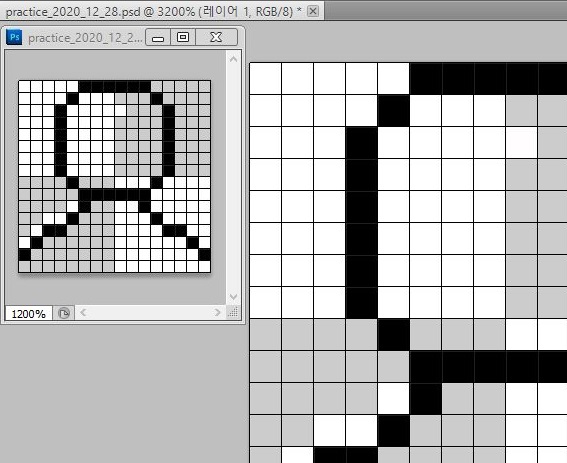567x463 pixels.
Task: Close the floating practice document window
Action: (x=216, y=37)
